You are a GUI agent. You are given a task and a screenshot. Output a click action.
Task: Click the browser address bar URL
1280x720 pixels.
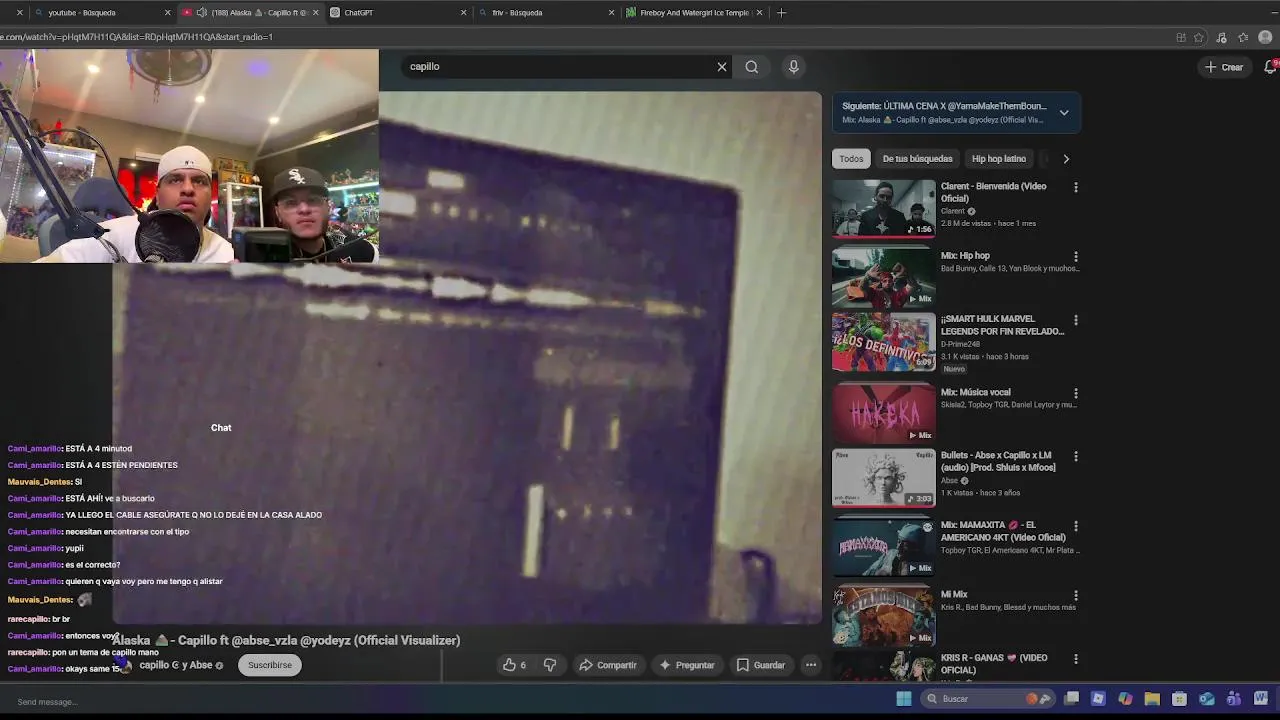coord(137,37)
